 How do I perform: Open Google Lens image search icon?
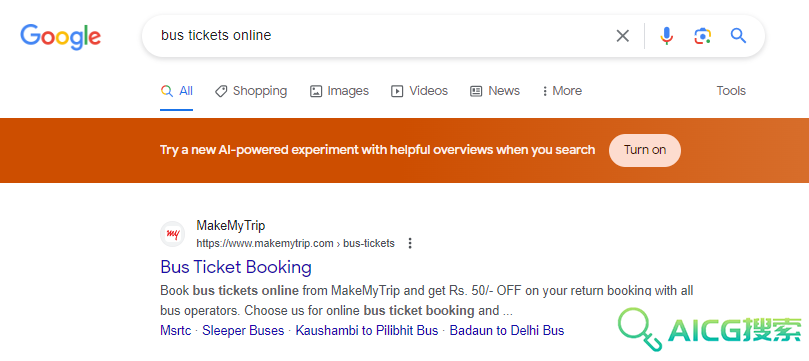702,36
